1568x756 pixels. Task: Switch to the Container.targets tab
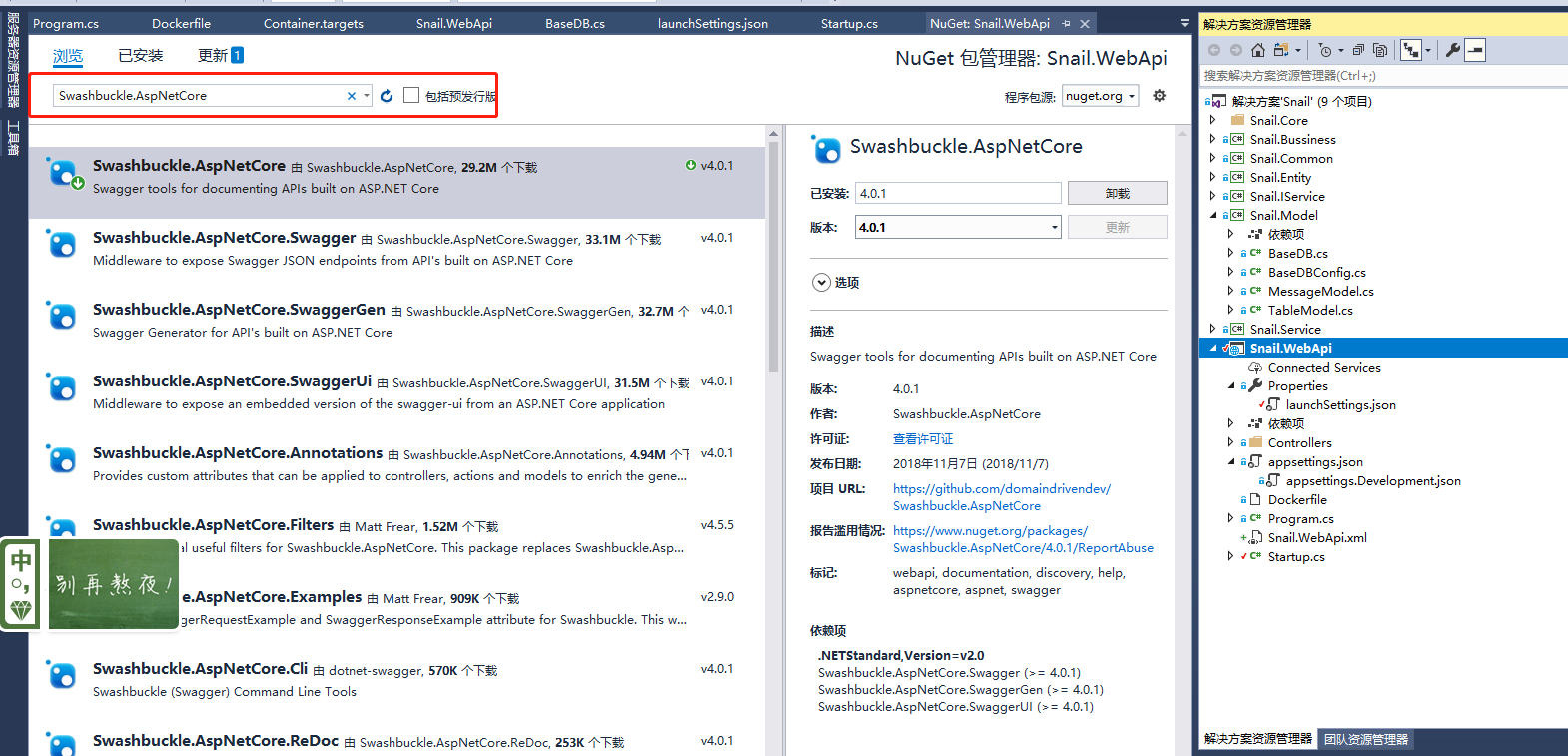click(314, 23)
